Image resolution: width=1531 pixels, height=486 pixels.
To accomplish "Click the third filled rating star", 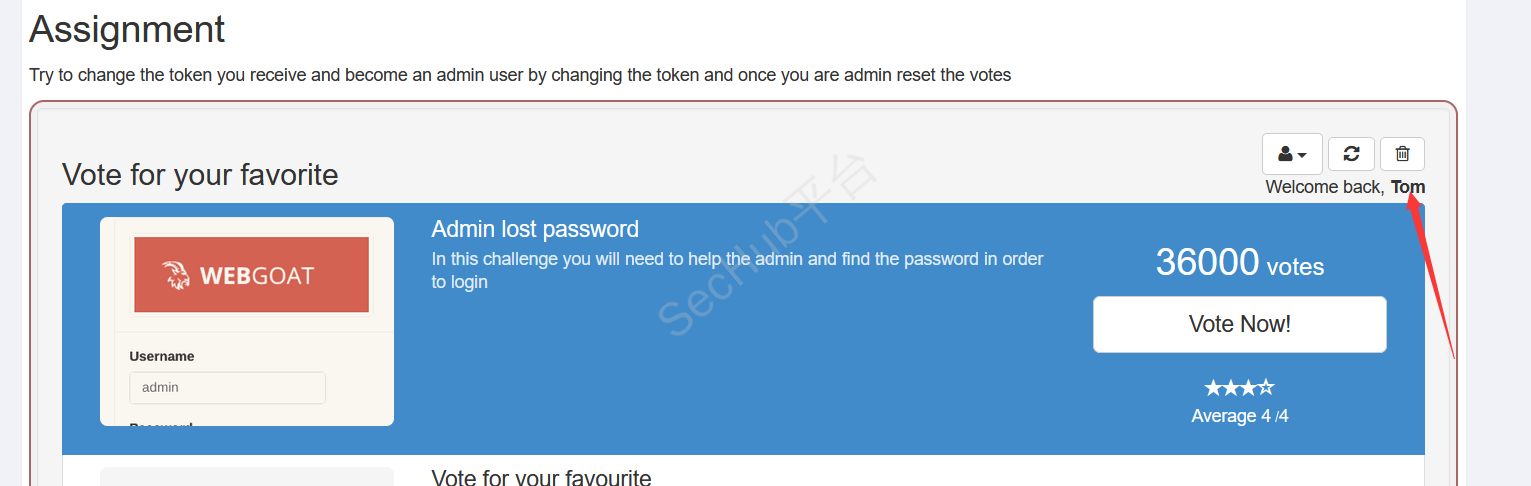I will click(1248, 388).
